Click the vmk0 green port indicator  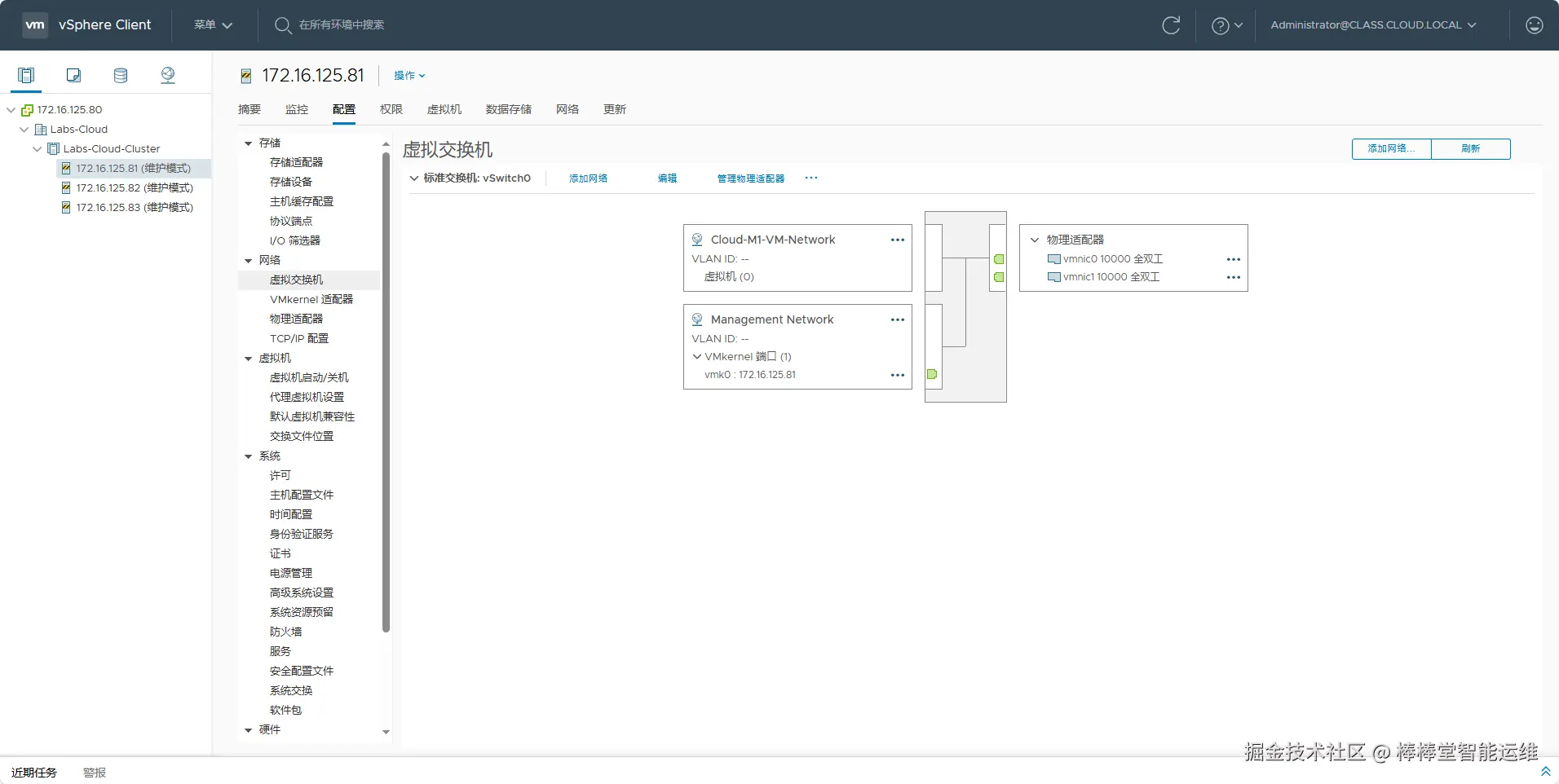[932, 374]
